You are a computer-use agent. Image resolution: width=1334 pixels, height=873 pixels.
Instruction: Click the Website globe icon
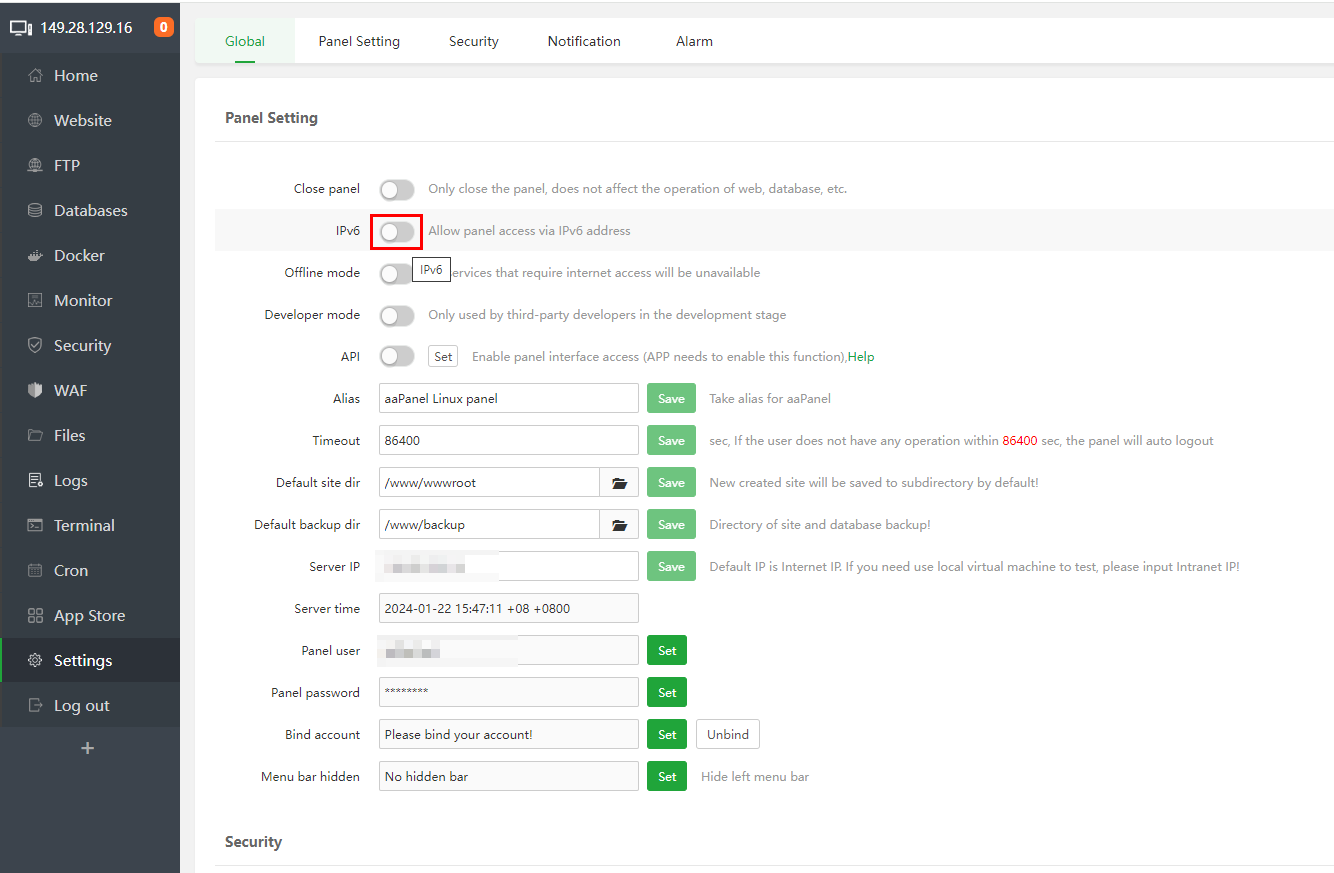36,121
